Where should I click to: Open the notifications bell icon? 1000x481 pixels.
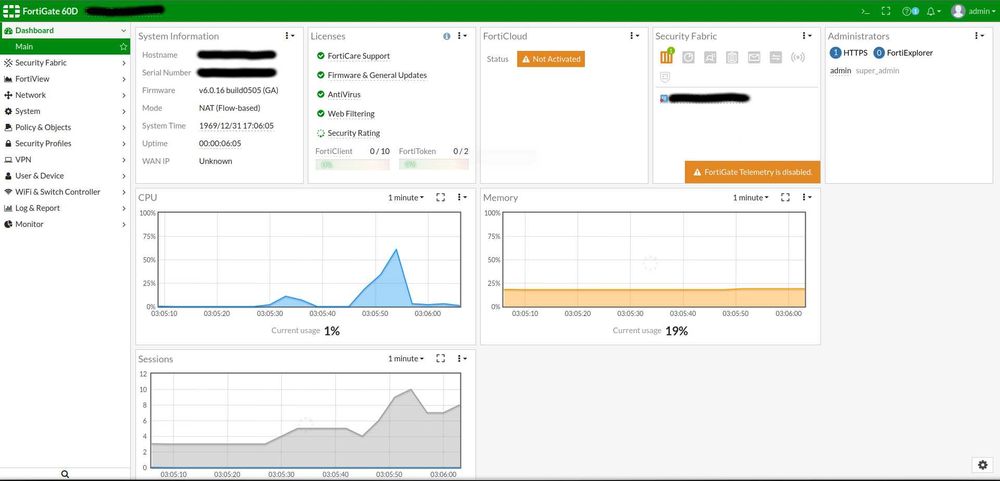point(933,11)
